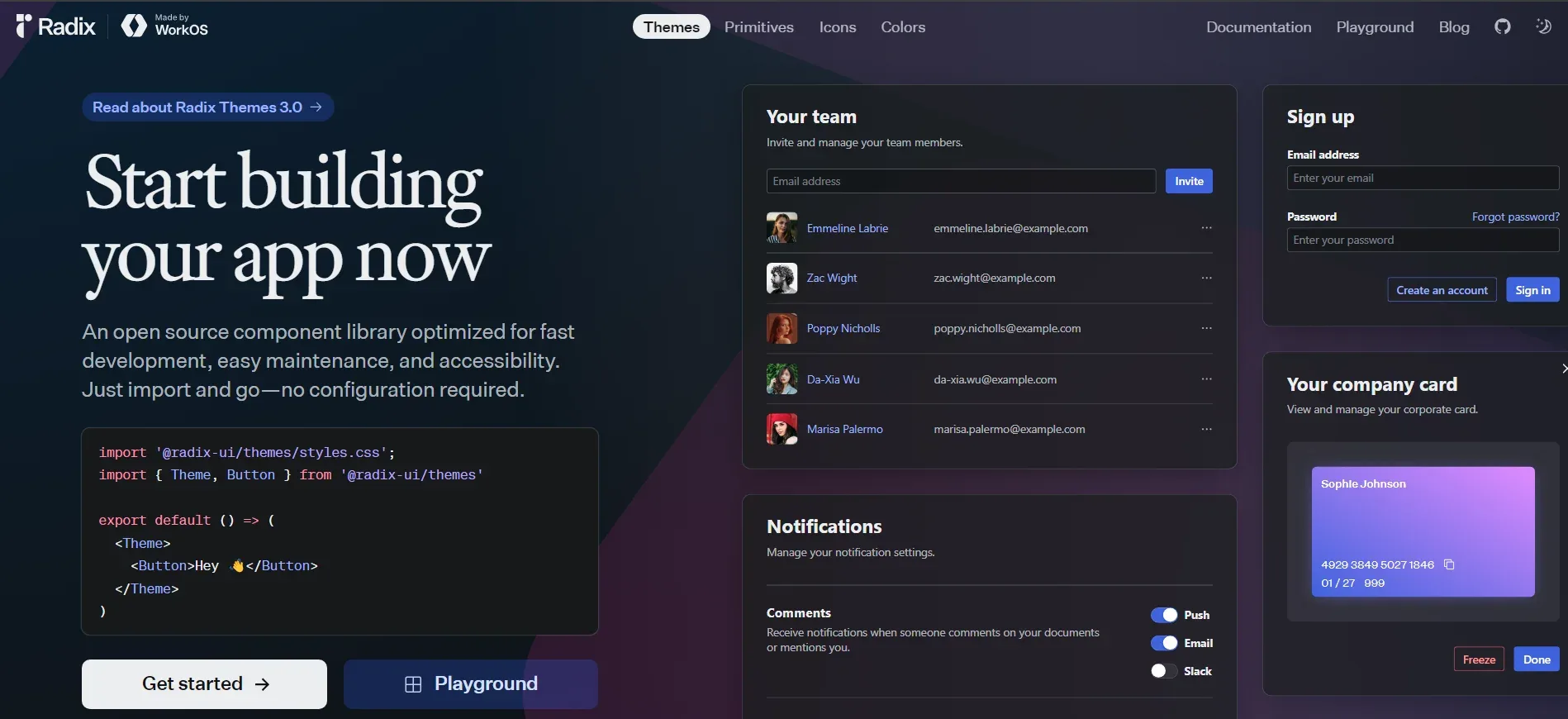
Task: Open Da-Xia Wu's profile link
Action: (833, 379)
